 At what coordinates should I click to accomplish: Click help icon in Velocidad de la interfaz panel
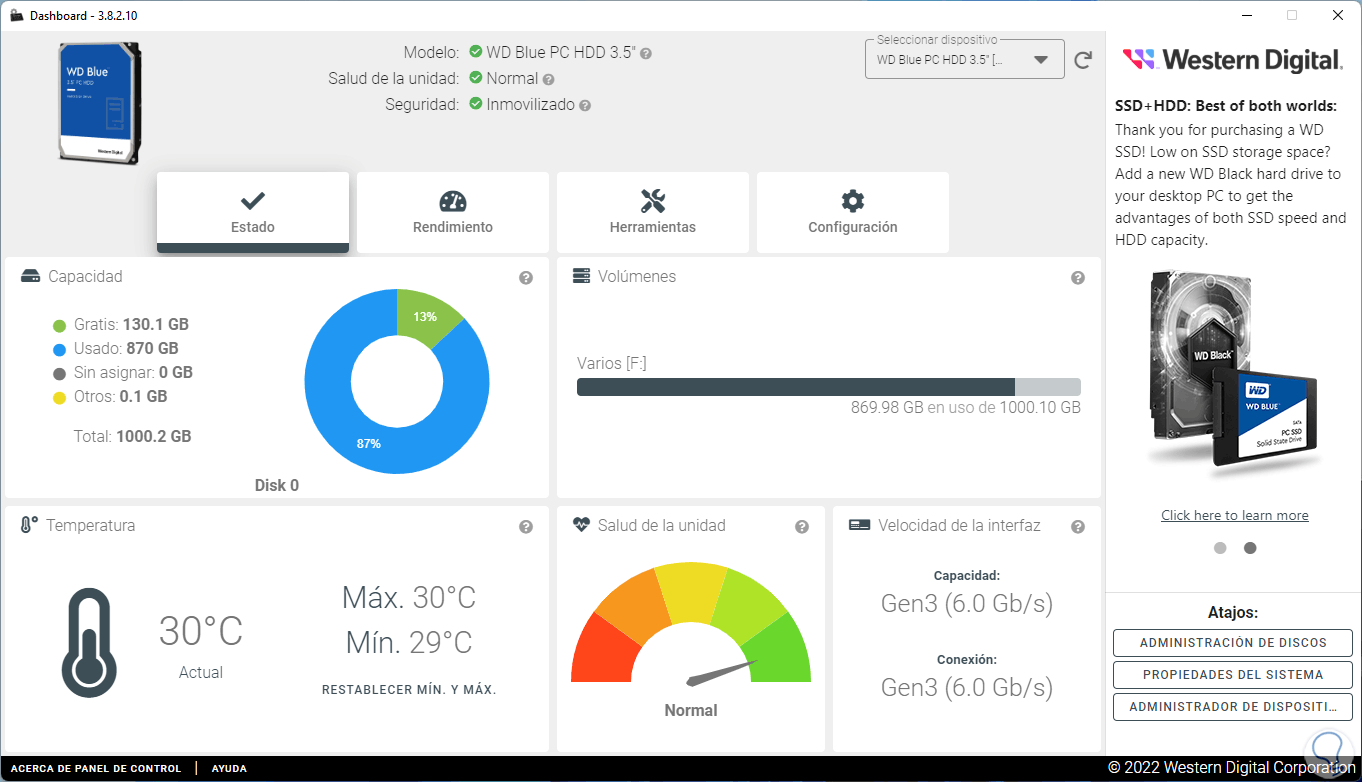pos(1078,527)
